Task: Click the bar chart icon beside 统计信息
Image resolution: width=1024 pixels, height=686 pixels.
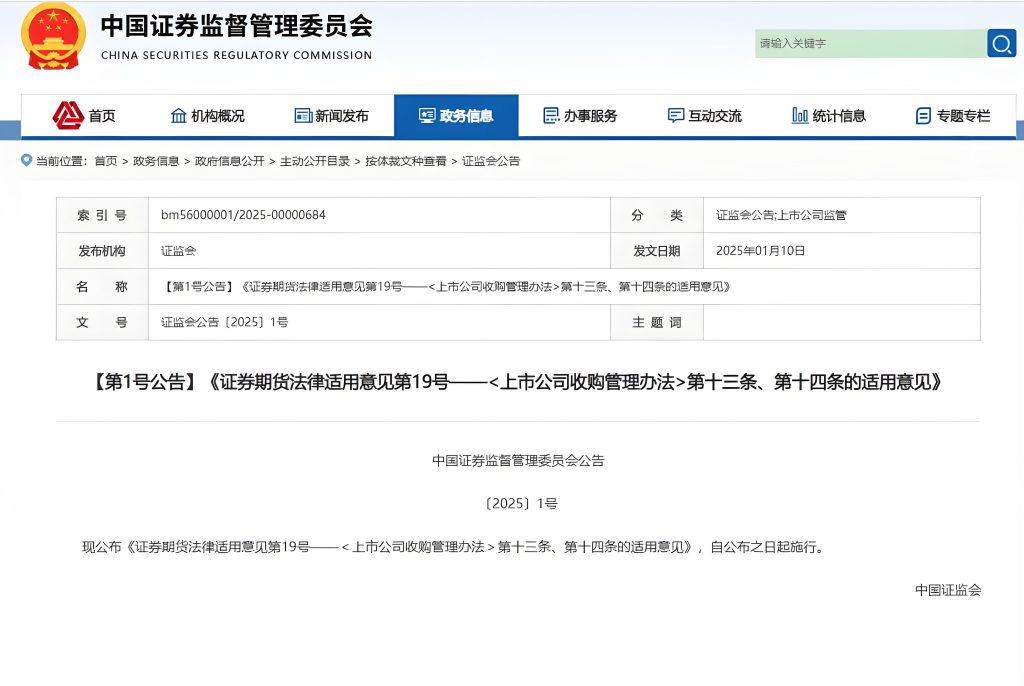Action: click(800, 116)
